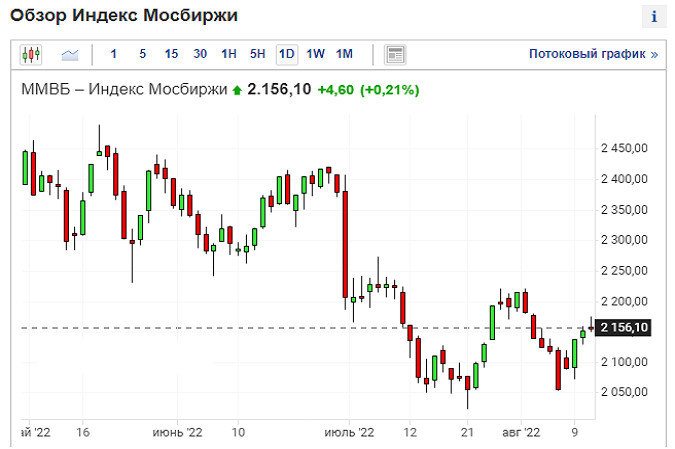Select the 1D daily timeframe
Screen dimensions: 675x449
tap(287, 54)
